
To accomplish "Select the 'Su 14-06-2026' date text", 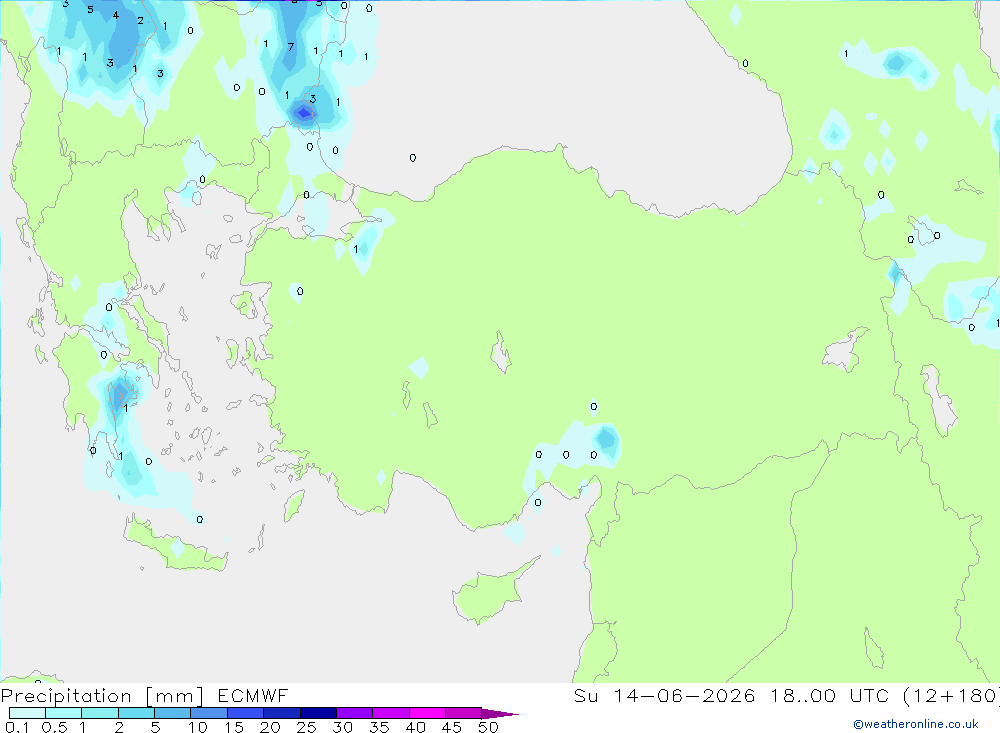I will click(x=664, y=695).
